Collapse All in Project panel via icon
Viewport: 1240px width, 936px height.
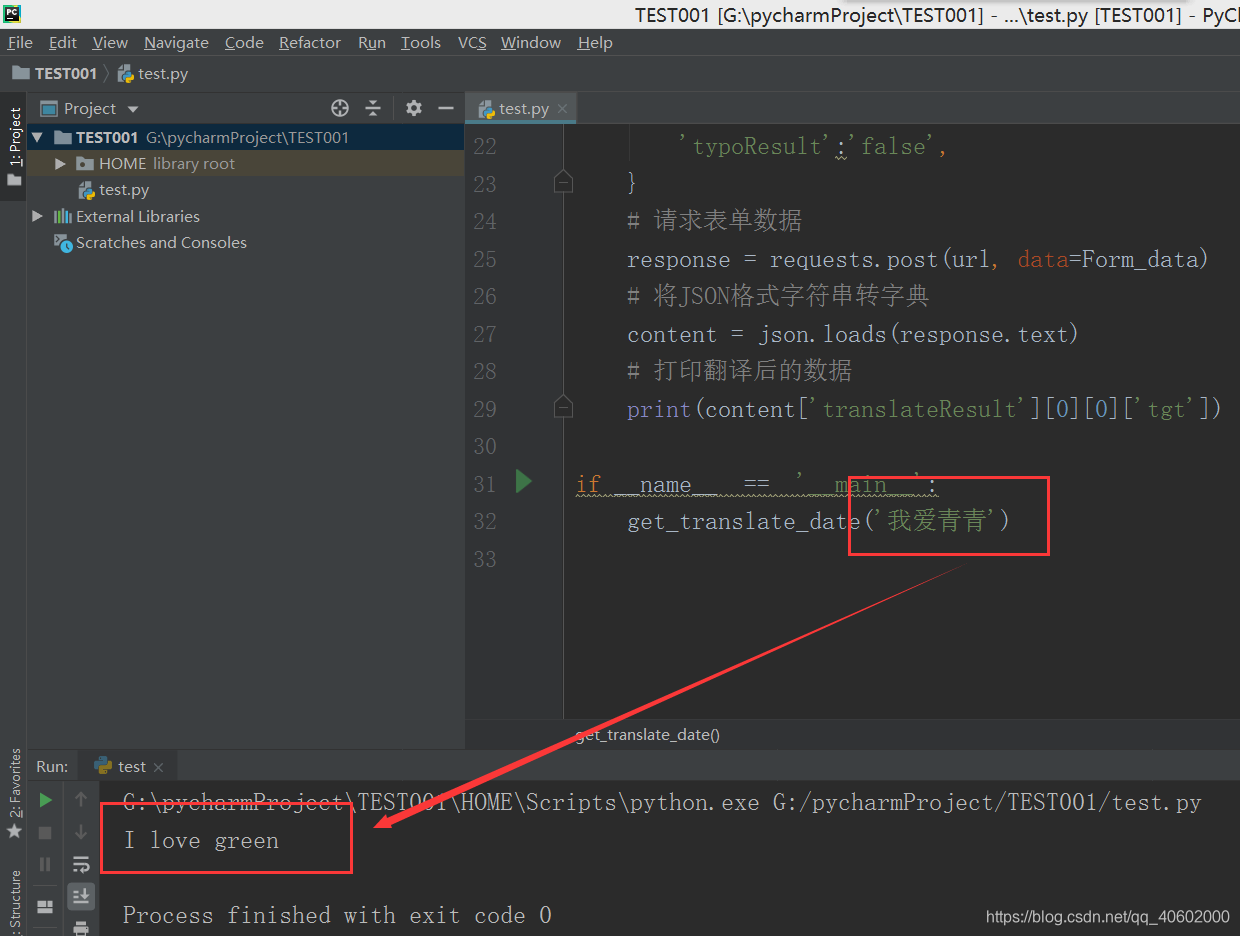point(372,108)
